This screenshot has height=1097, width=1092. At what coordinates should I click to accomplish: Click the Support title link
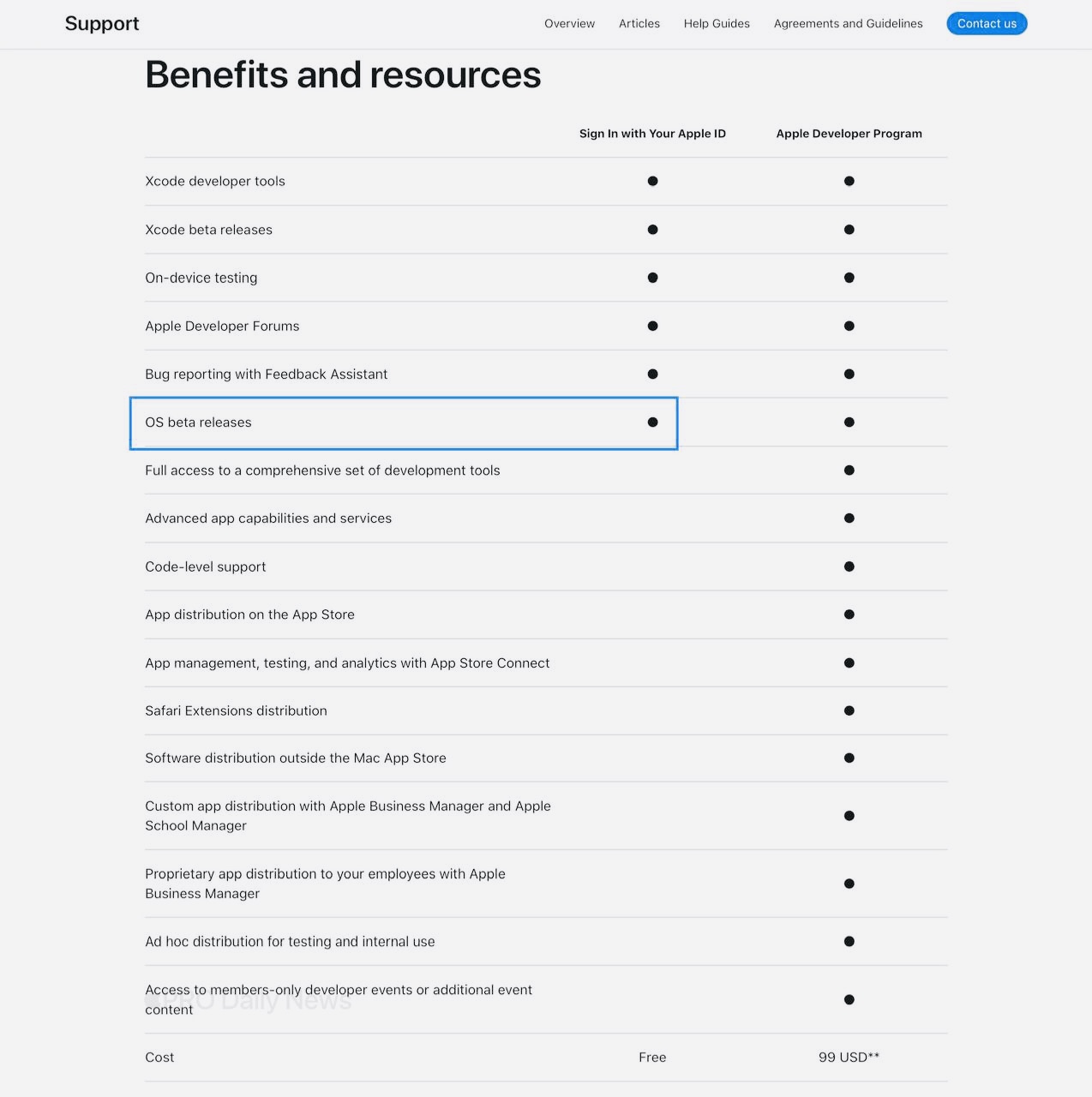click(x=102, y=23)
